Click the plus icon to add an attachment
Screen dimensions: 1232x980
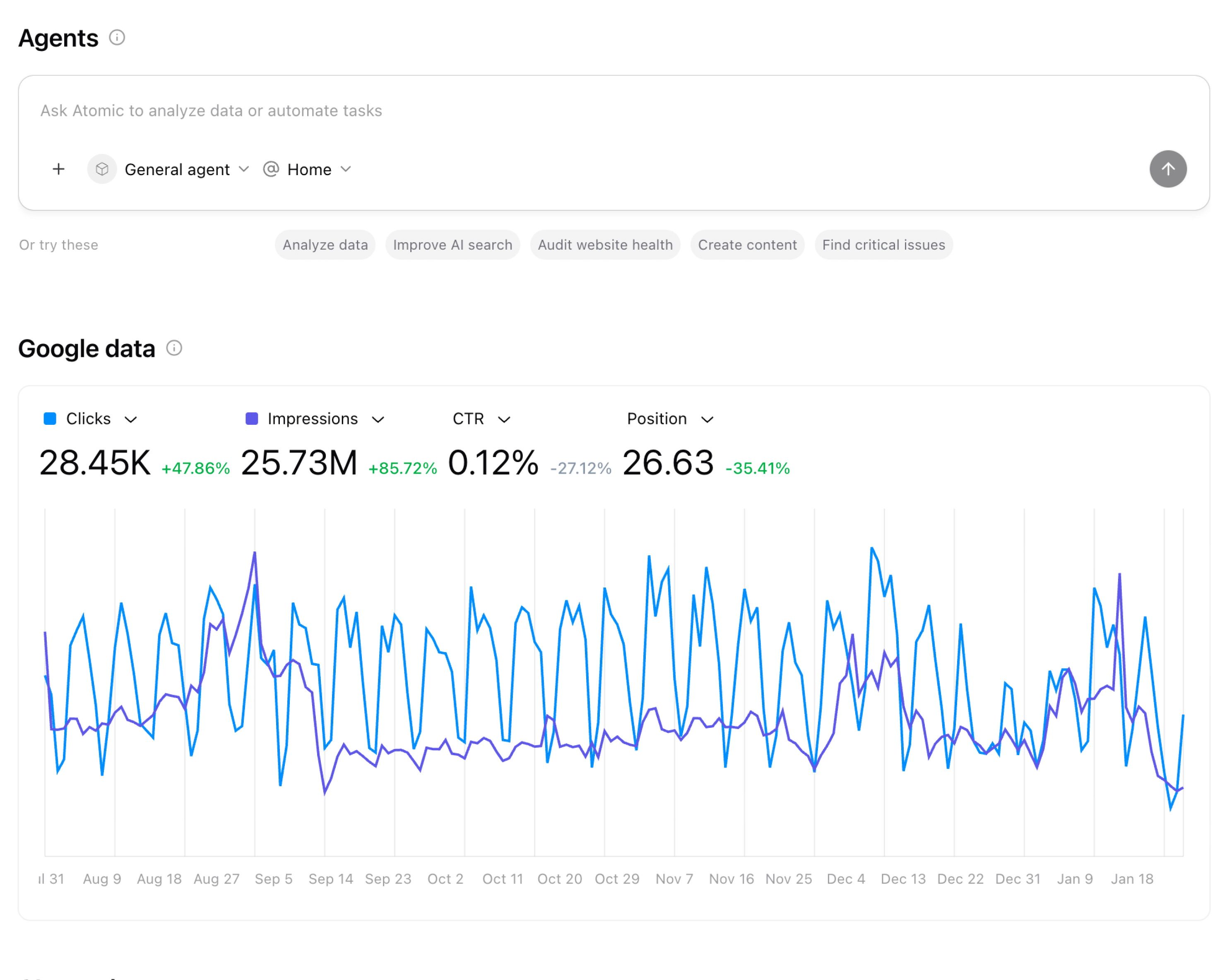point(58,169)
